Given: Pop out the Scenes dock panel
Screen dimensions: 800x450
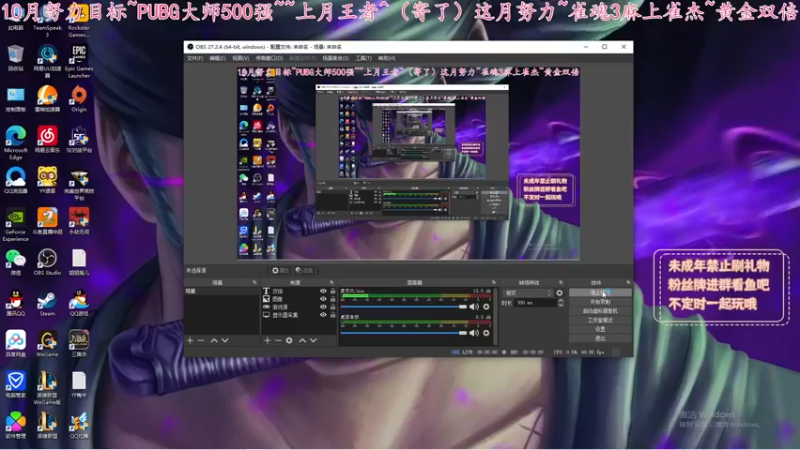Looking at the screenshot, I should pyautogui.click(x=255, y=282).
